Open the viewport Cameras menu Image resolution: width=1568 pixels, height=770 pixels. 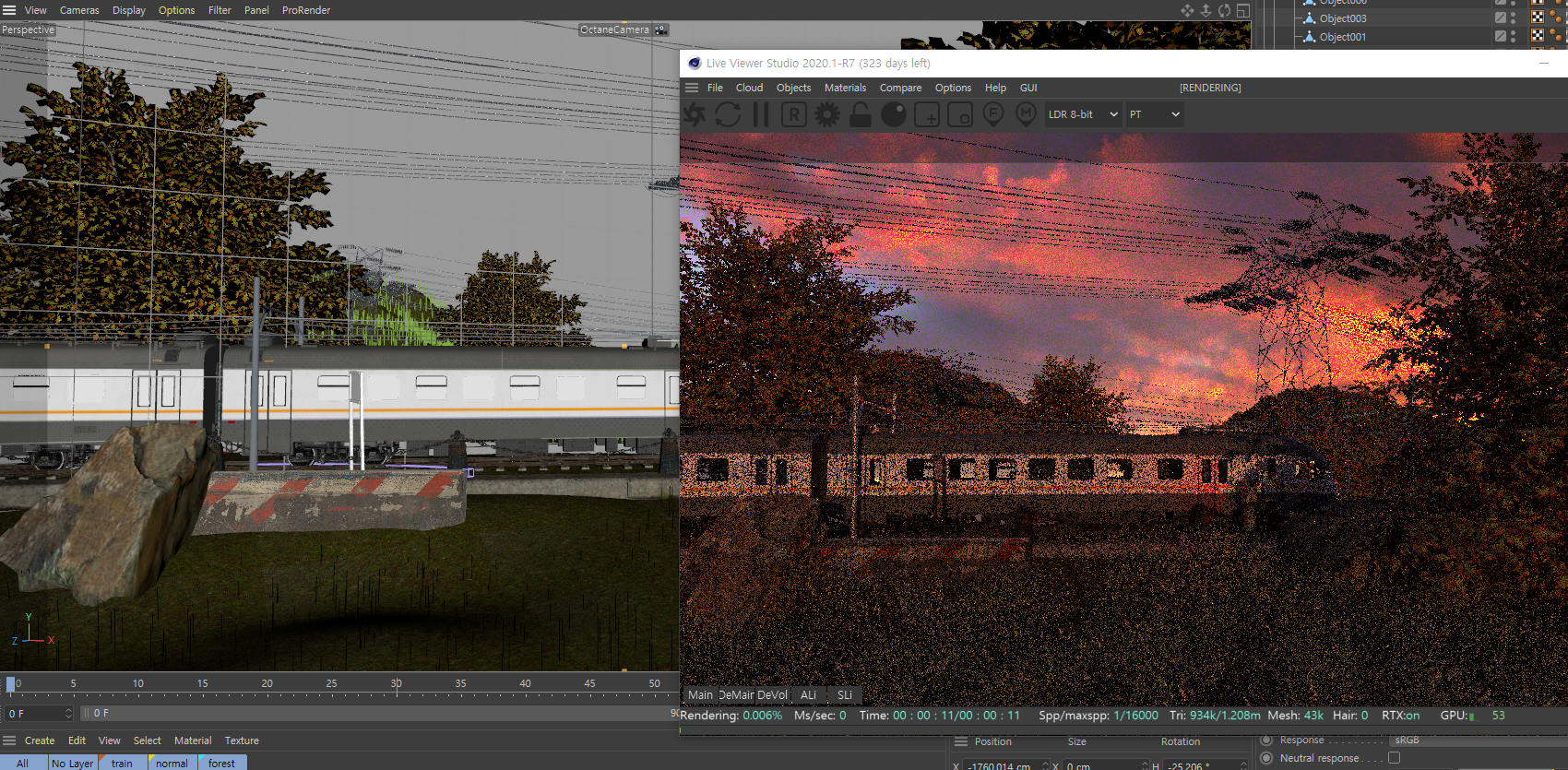79,10
